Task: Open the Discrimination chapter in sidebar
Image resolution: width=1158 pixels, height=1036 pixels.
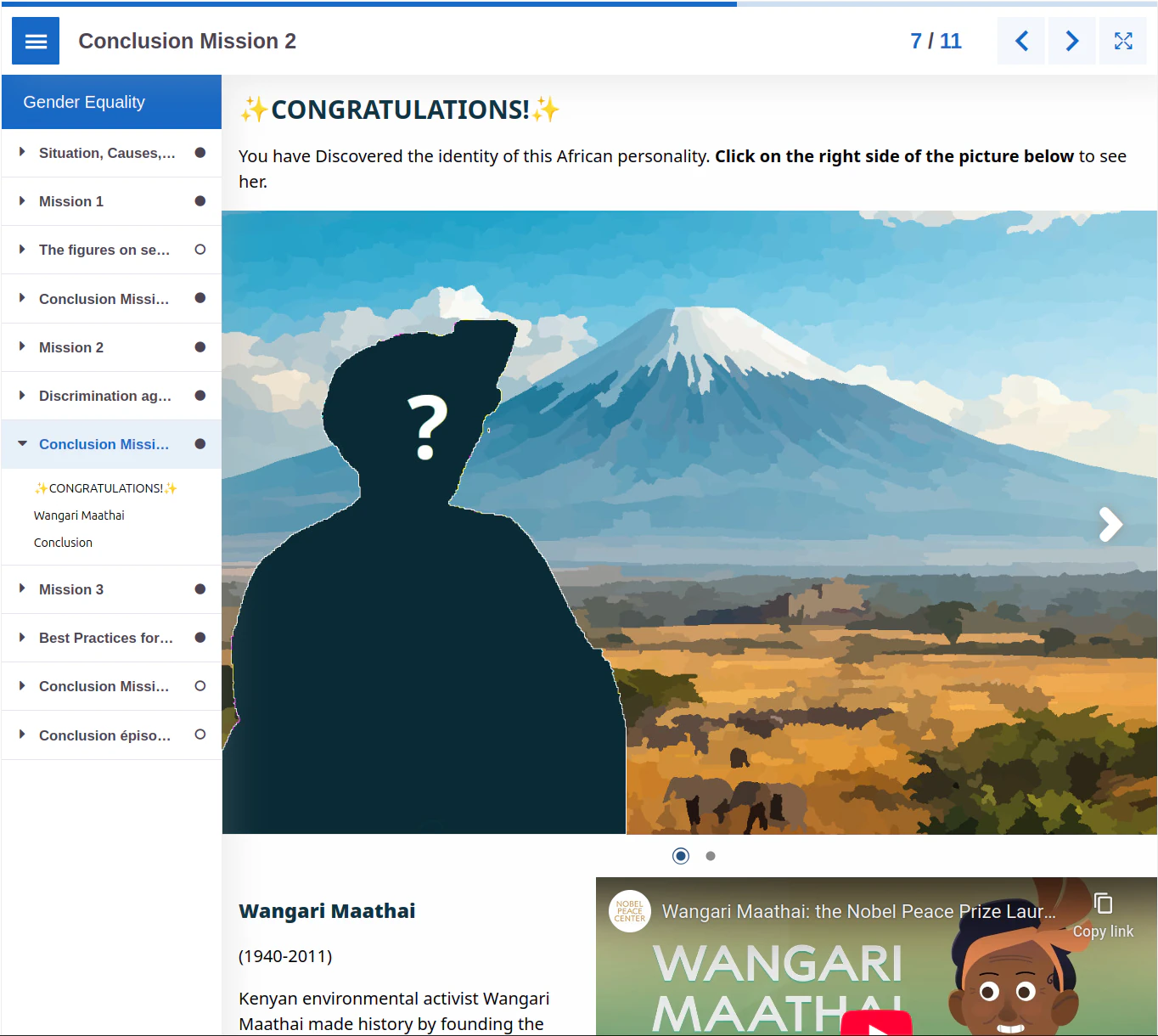Action: [x=105, y=396]
